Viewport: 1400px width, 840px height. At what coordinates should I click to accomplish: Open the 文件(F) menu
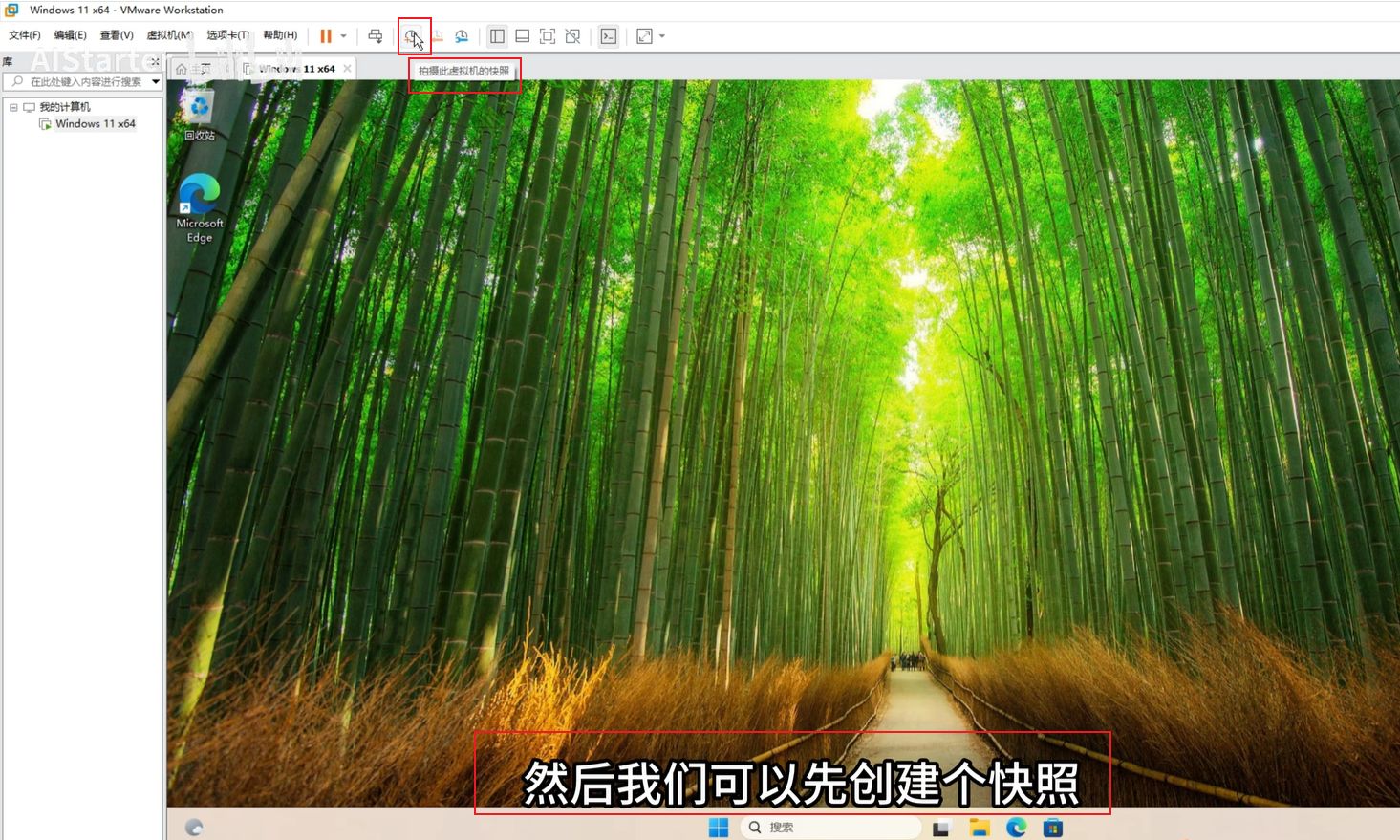(x=25, y=35)
